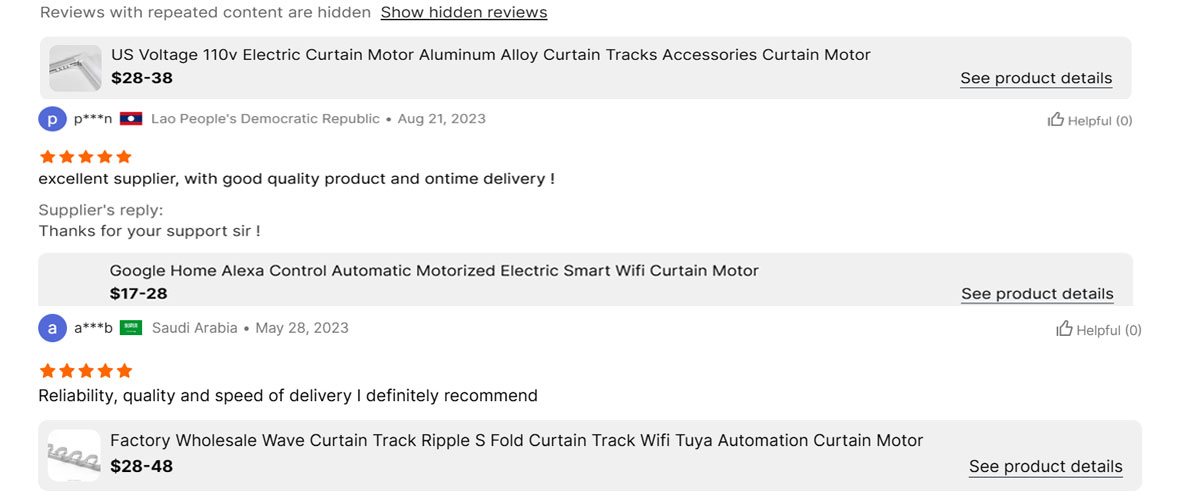The width and height of the screenshot is (1200, 502).
Task: See product details for Google Home curtain motor
Action: click(x=1037, y=294)
